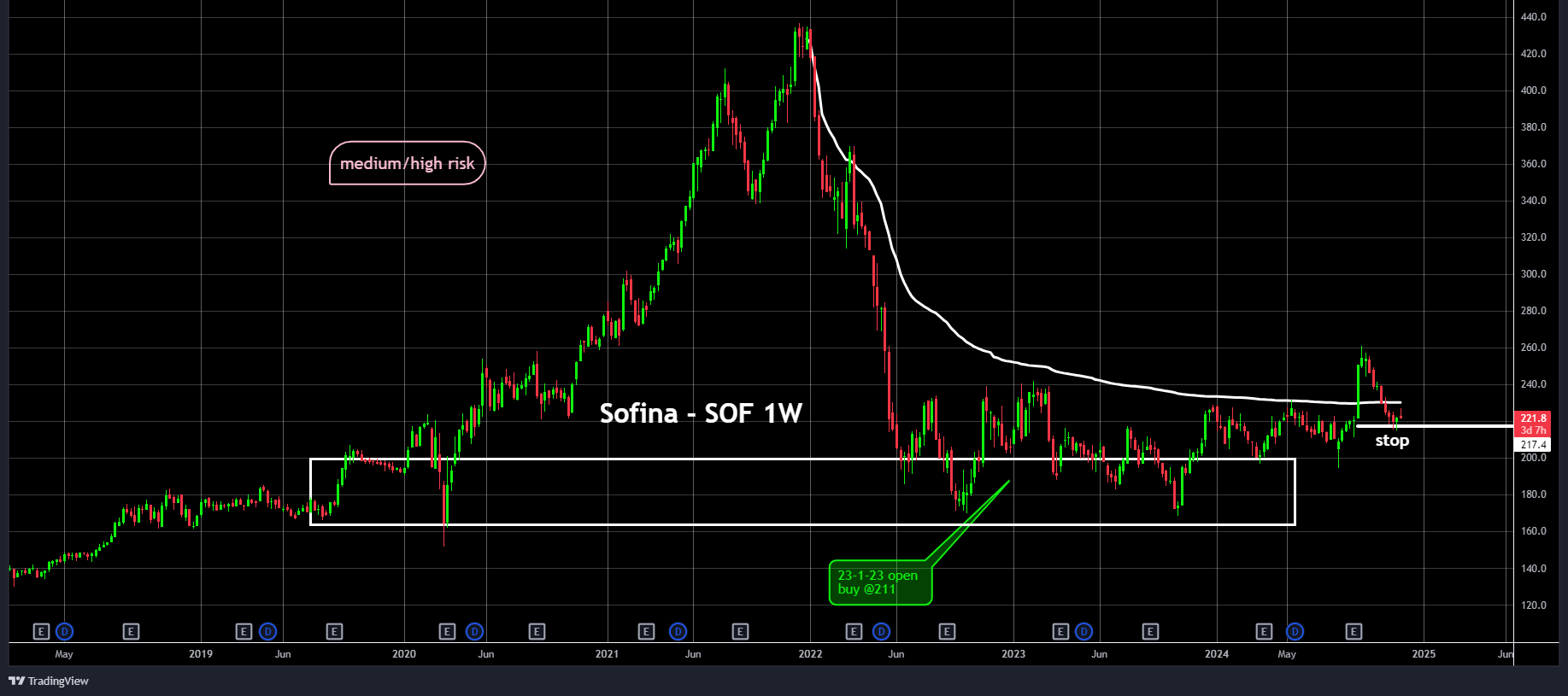Click the dividend marker near May 2024
1568x696 pixels.
1295,632
